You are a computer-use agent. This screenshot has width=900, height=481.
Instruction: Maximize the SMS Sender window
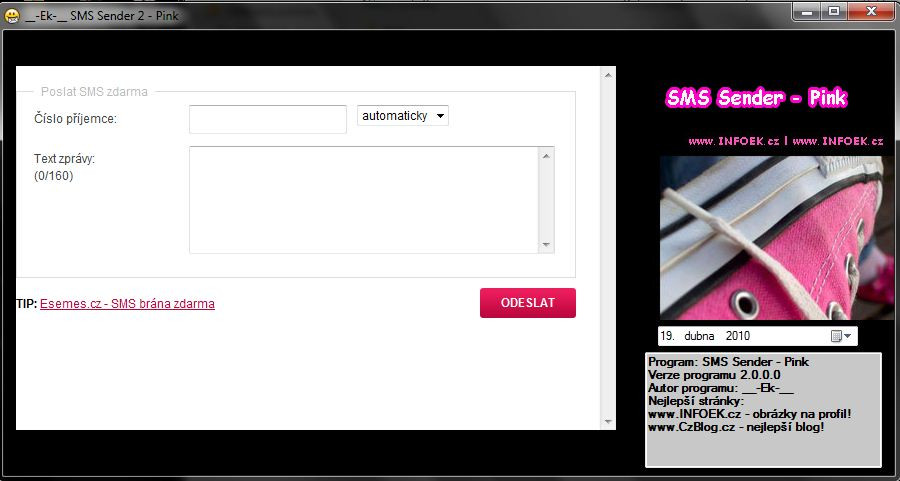(x=833, y=11)
